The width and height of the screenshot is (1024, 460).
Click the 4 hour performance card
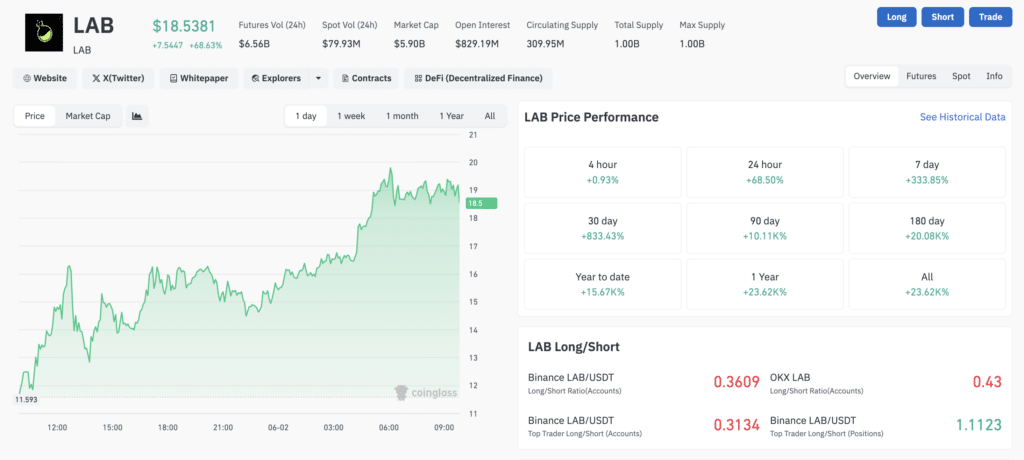point(602,172)
